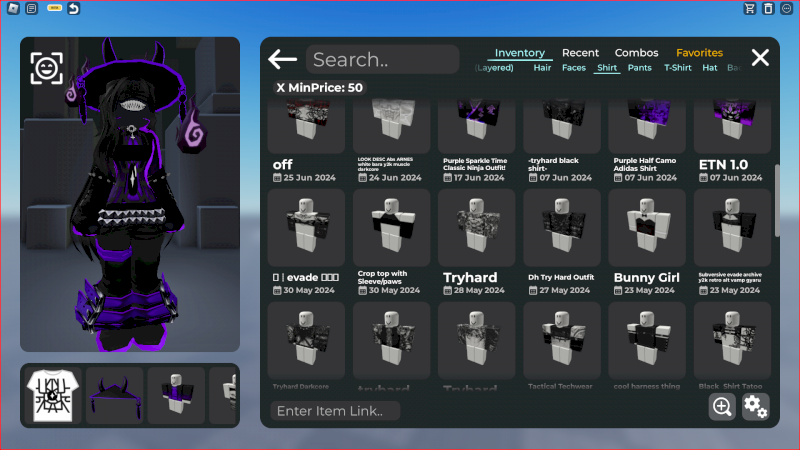Choose the 'off' shirt item

[x=306, y=127]
